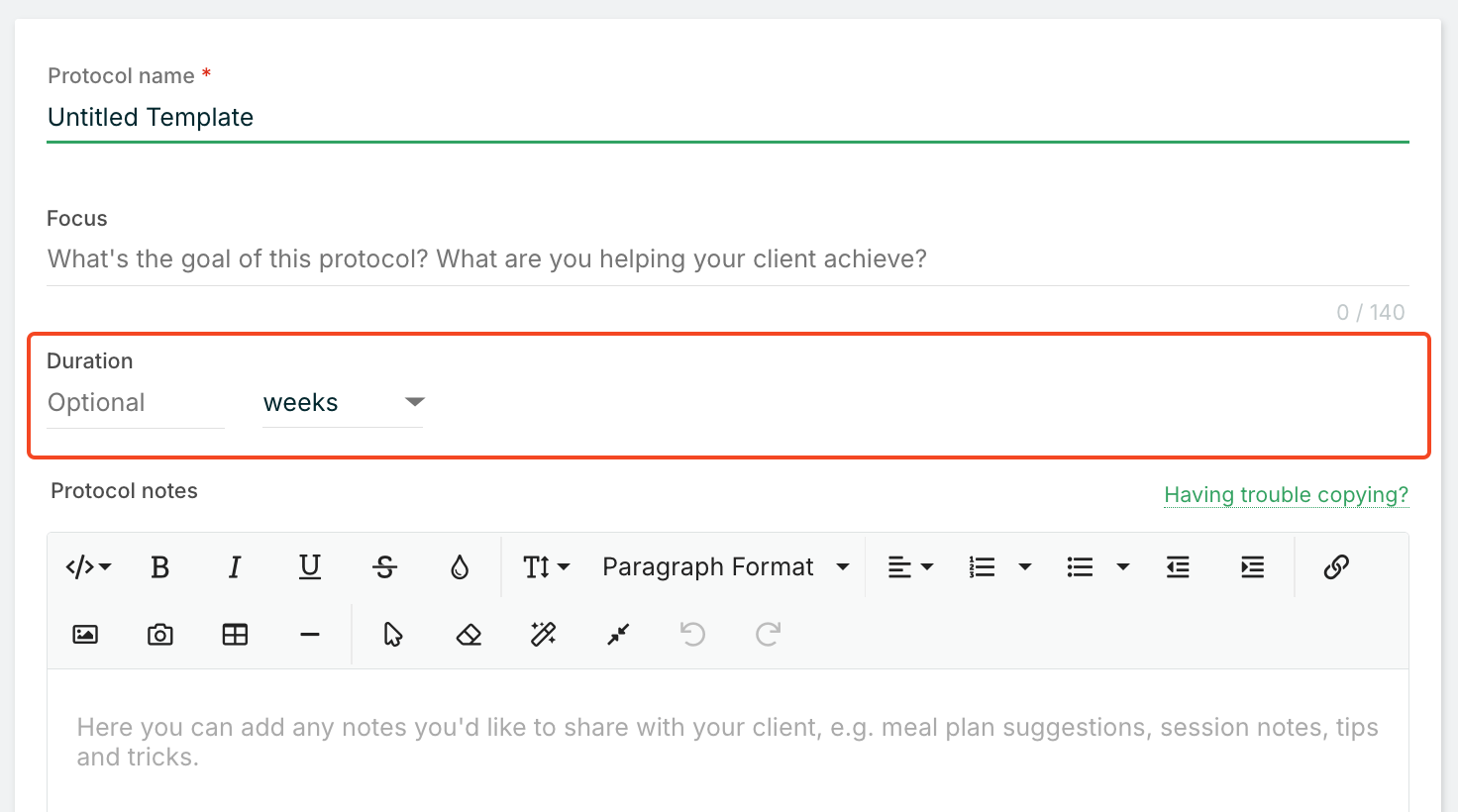Viewport: 1458px width, 812px height.
Task: Click the camera icon in toolbar
Action: 160,635
